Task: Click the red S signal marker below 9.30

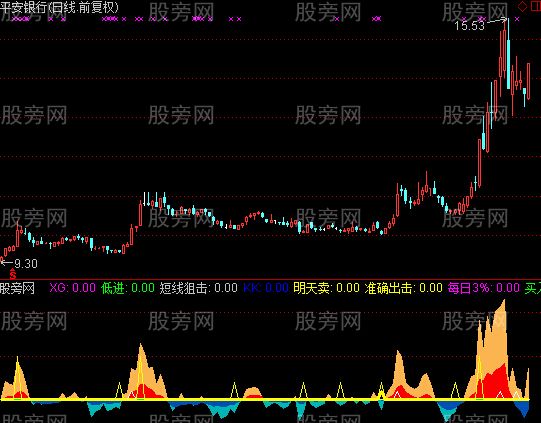Action: click(13, 274)
